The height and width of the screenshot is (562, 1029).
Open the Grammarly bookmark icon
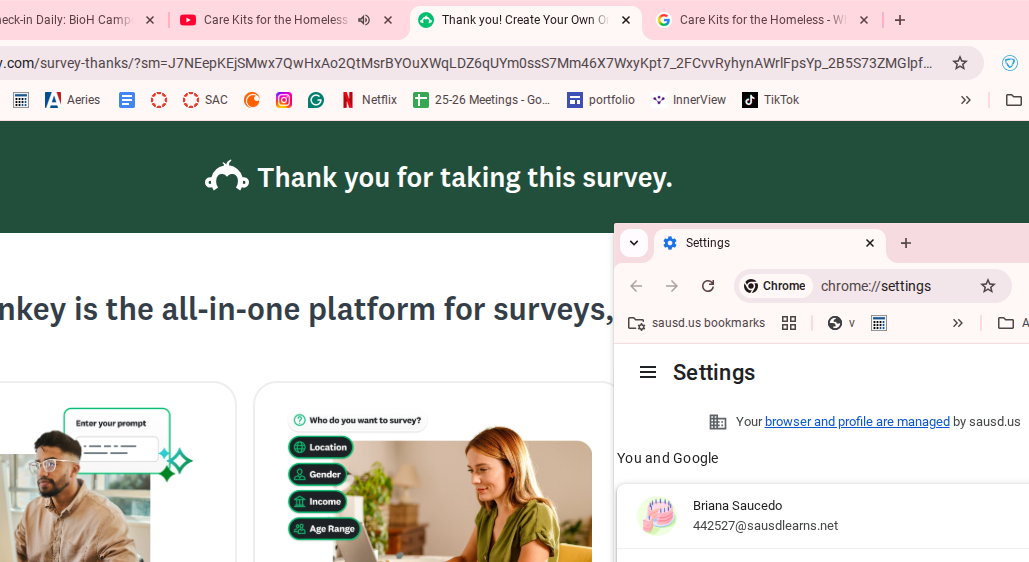pyautogui.click(x=316, y=100)
